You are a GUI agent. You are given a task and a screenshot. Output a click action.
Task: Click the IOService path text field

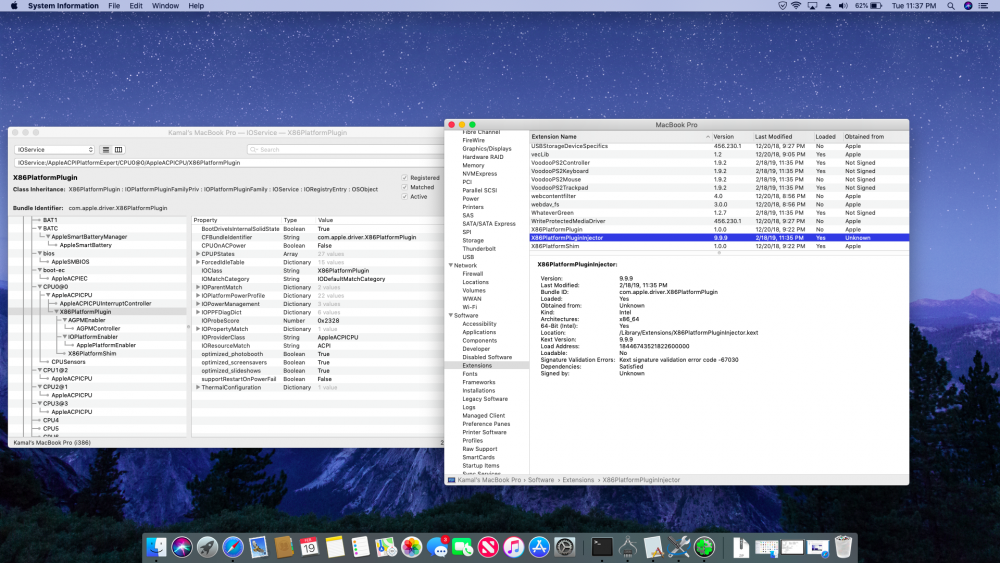point(228,163)
